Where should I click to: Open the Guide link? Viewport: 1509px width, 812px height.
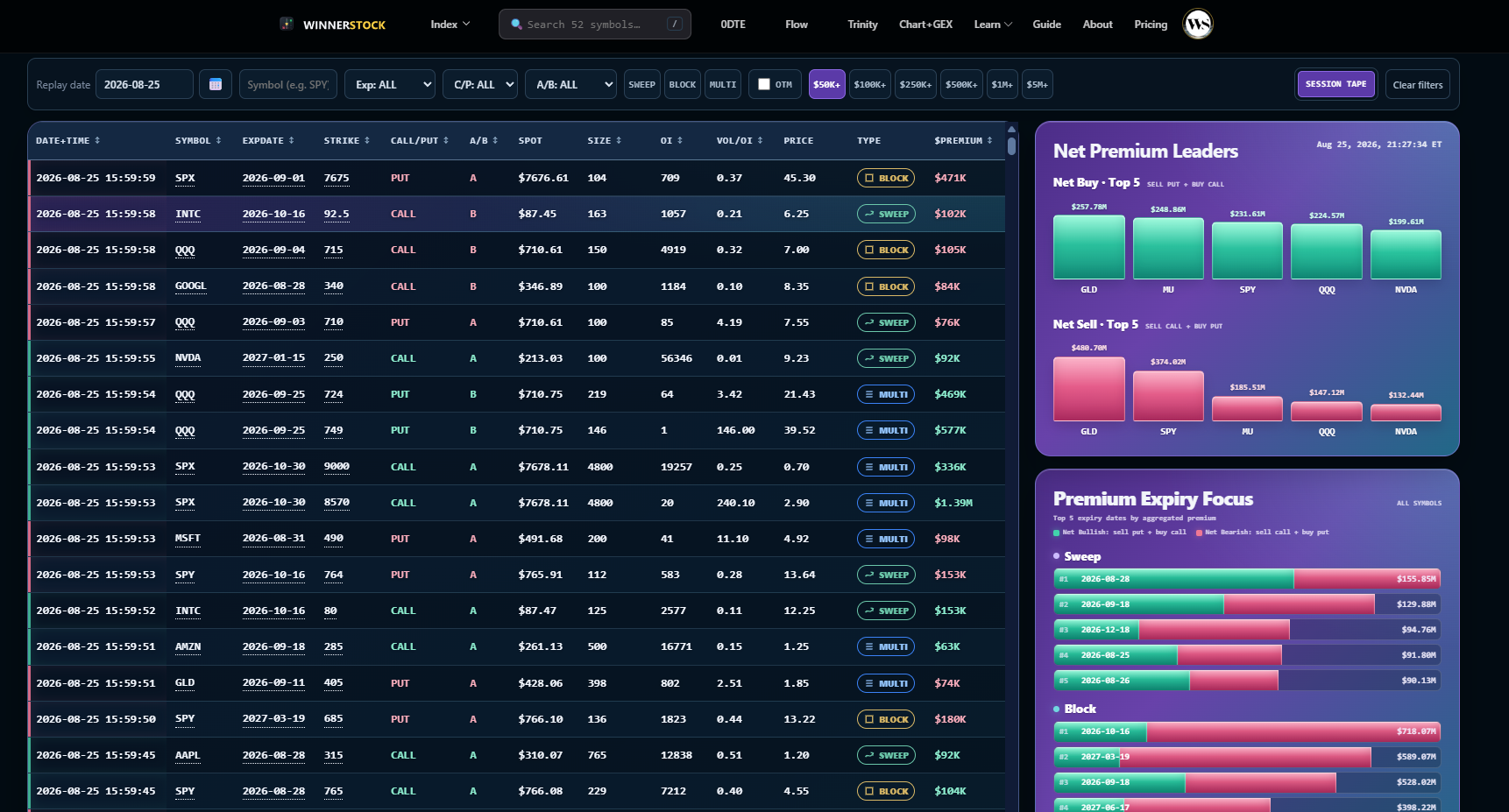point(1047,25)
